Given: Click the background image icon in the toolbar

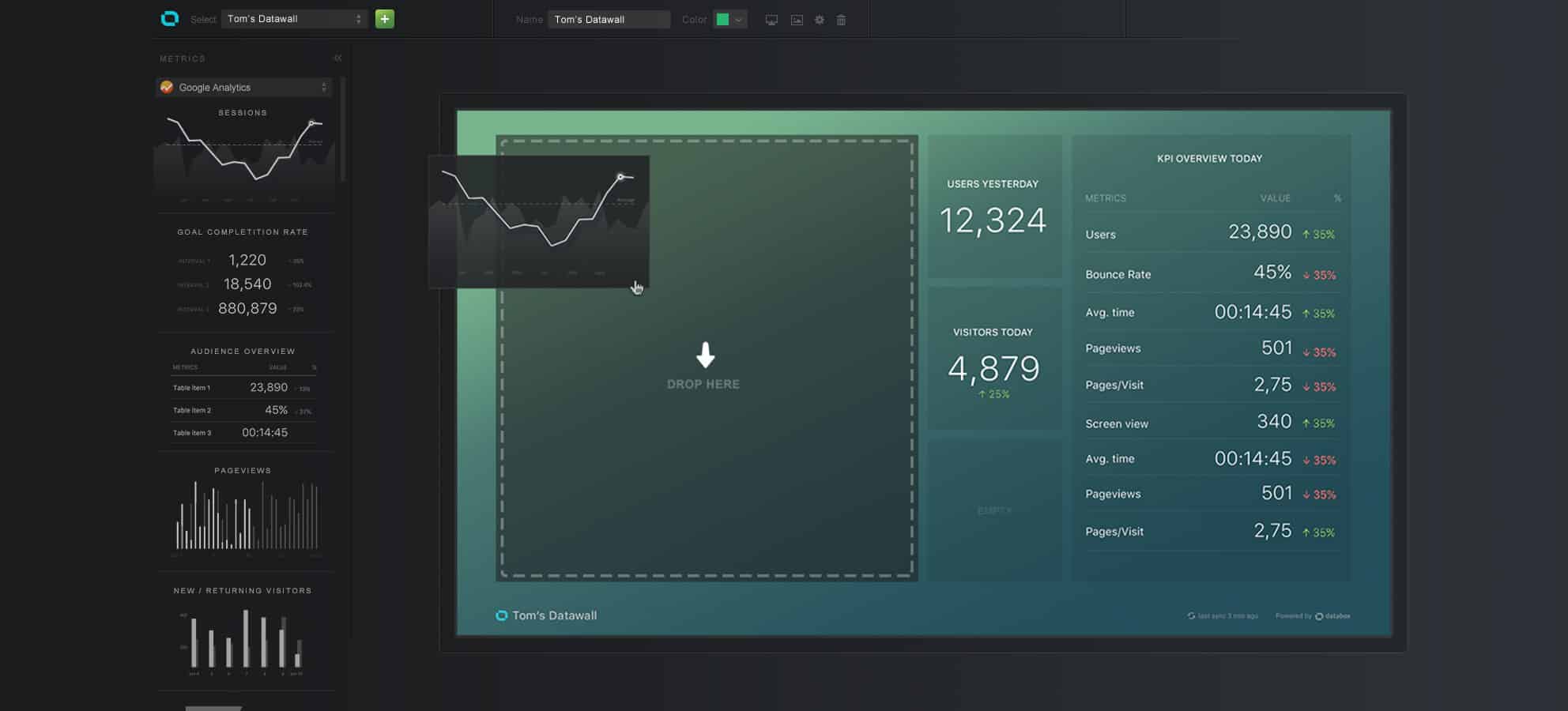Looking at the screenshot, I should (x=797, y=21).
